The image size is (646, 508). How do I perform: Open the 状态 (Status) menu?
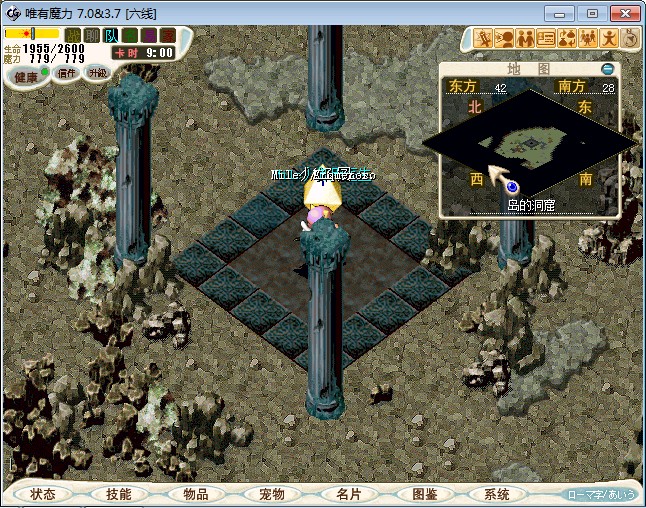[43, 494]
